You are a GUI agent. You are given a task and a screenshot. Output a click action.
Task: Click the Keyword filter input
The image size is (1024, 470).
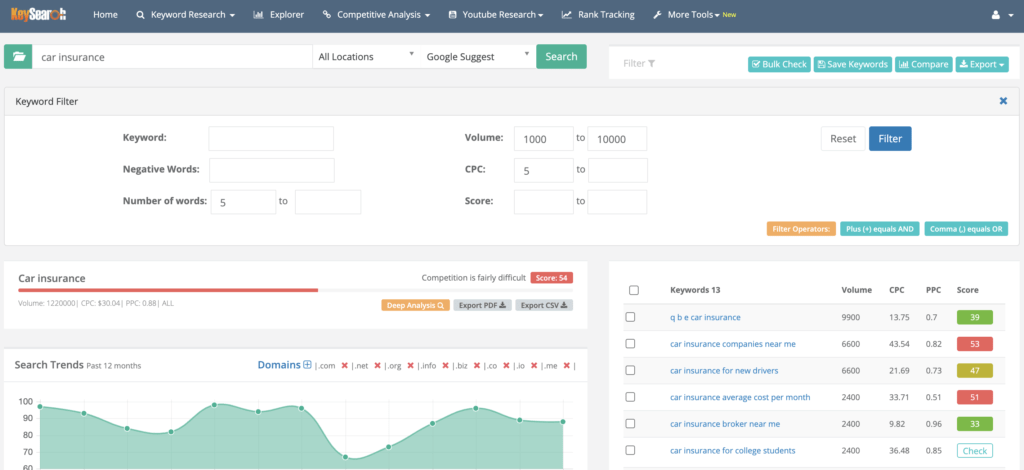coord(271,138)
